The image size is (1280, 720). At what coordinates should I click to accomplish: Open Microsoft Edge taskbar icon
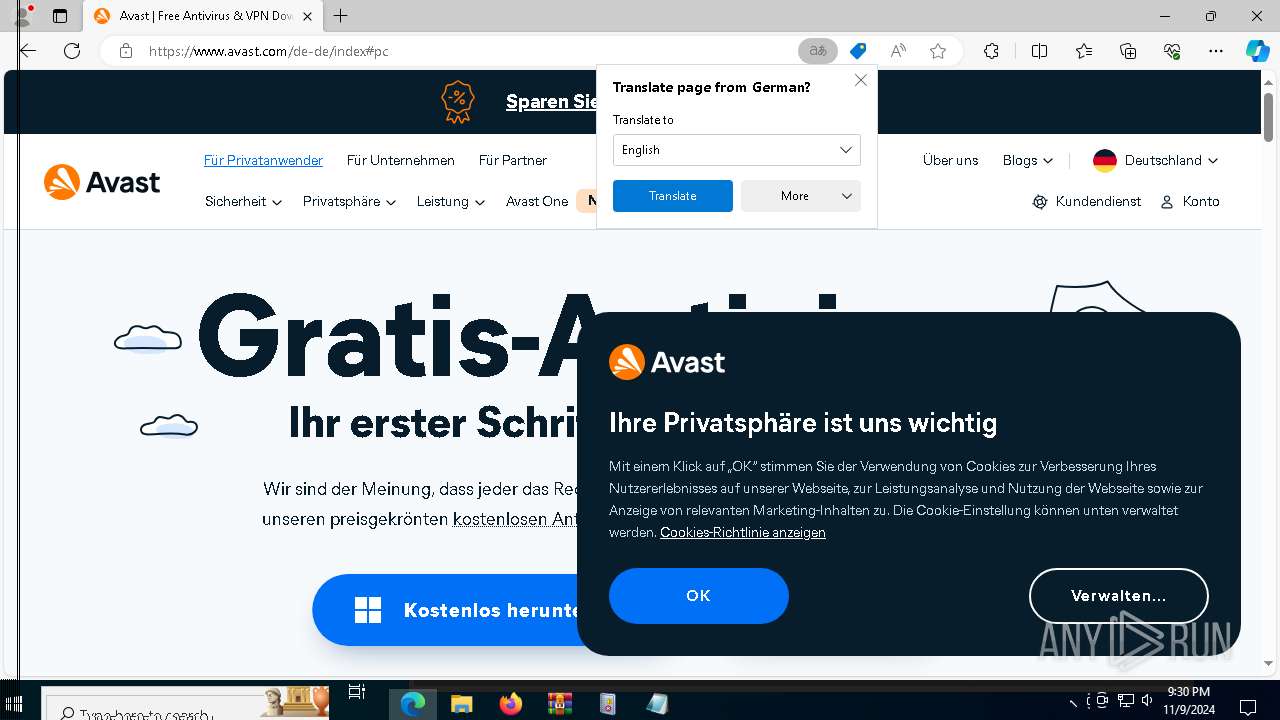413,704
